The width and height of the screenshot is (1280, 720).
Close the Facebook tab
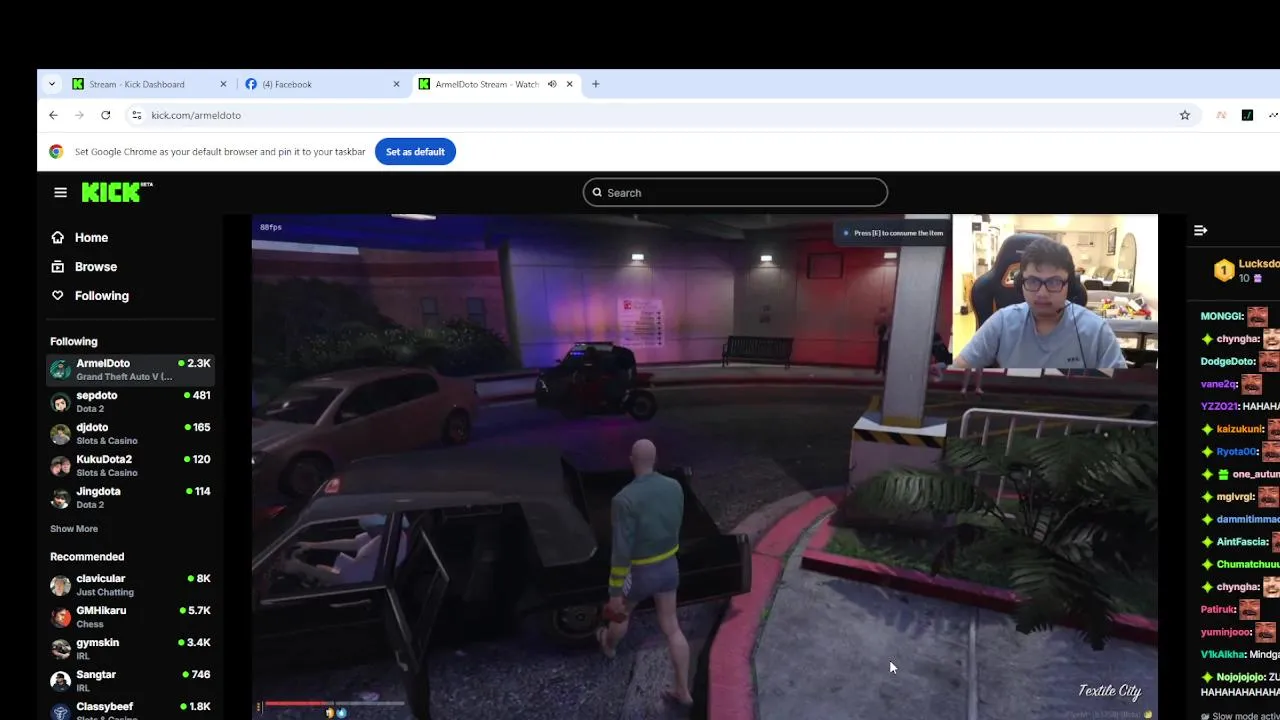pyautogui.click(x=396, y=84)
